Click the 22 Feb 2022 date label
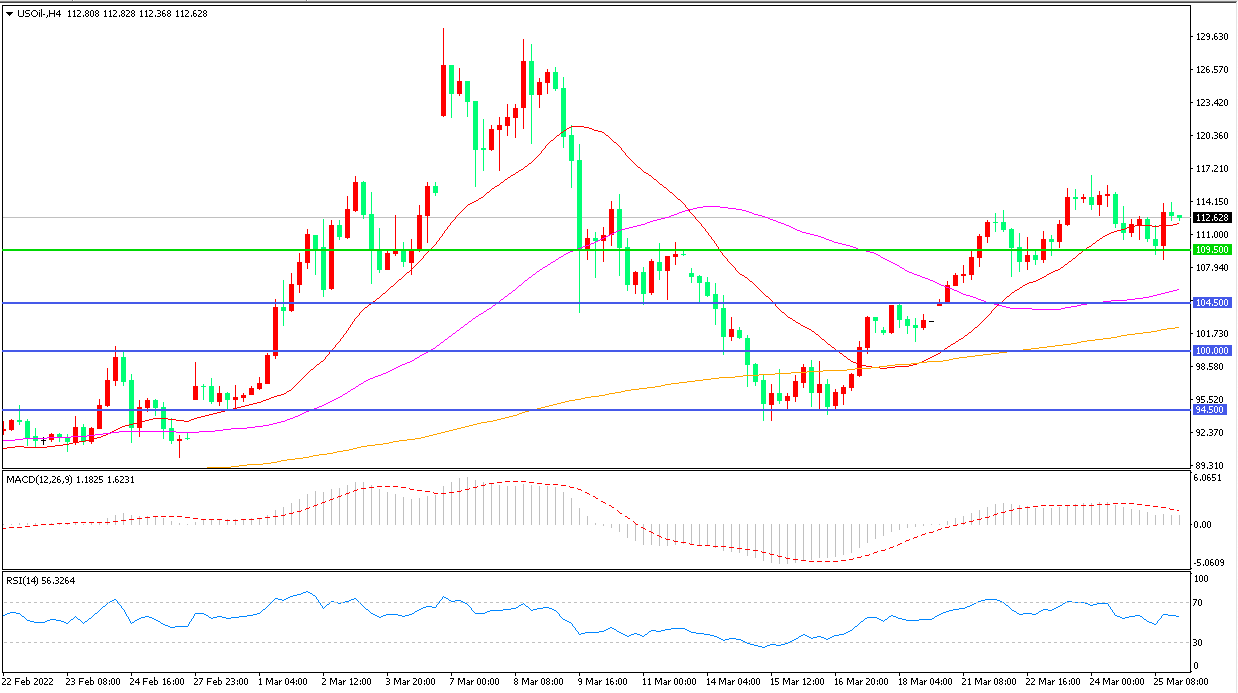Viewport: 1238px width, 693px height. click(29, 681)
